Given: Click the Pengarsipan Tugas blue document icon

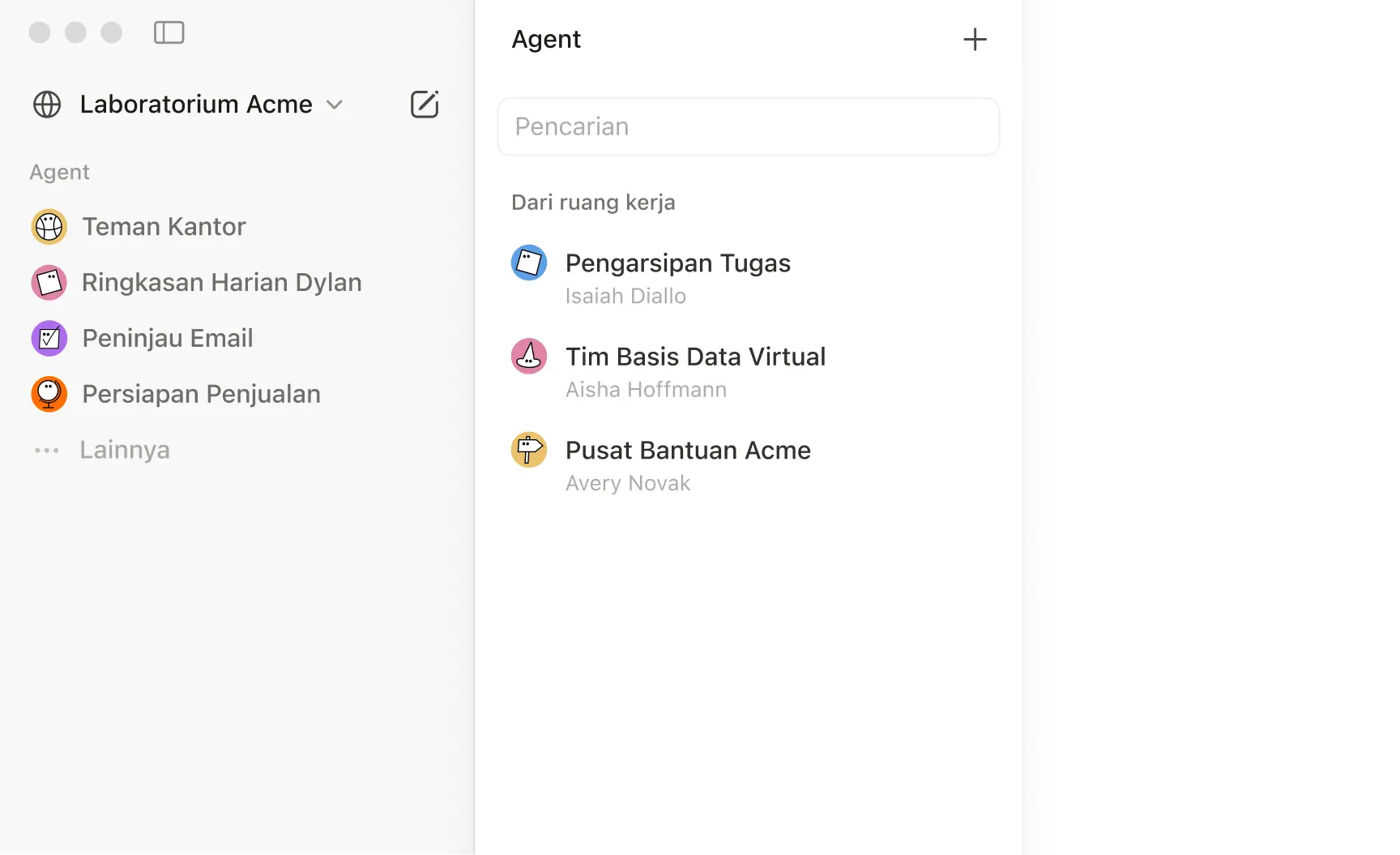Looking at the screenshot, I should point(529,263).
